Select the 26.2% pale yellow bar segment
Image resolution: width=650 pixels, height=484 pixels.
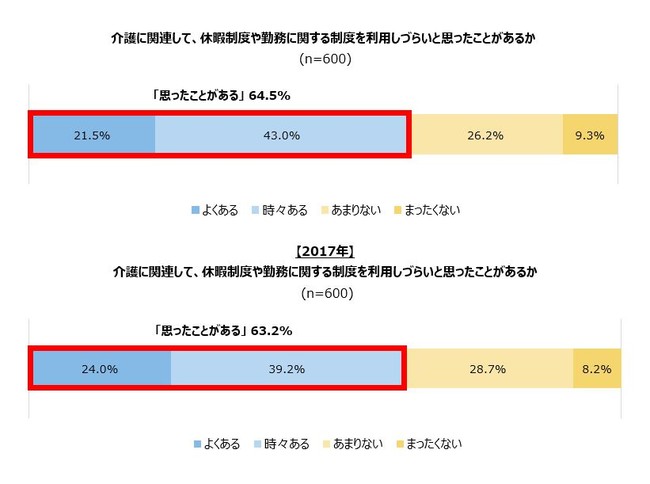(487, 135)
